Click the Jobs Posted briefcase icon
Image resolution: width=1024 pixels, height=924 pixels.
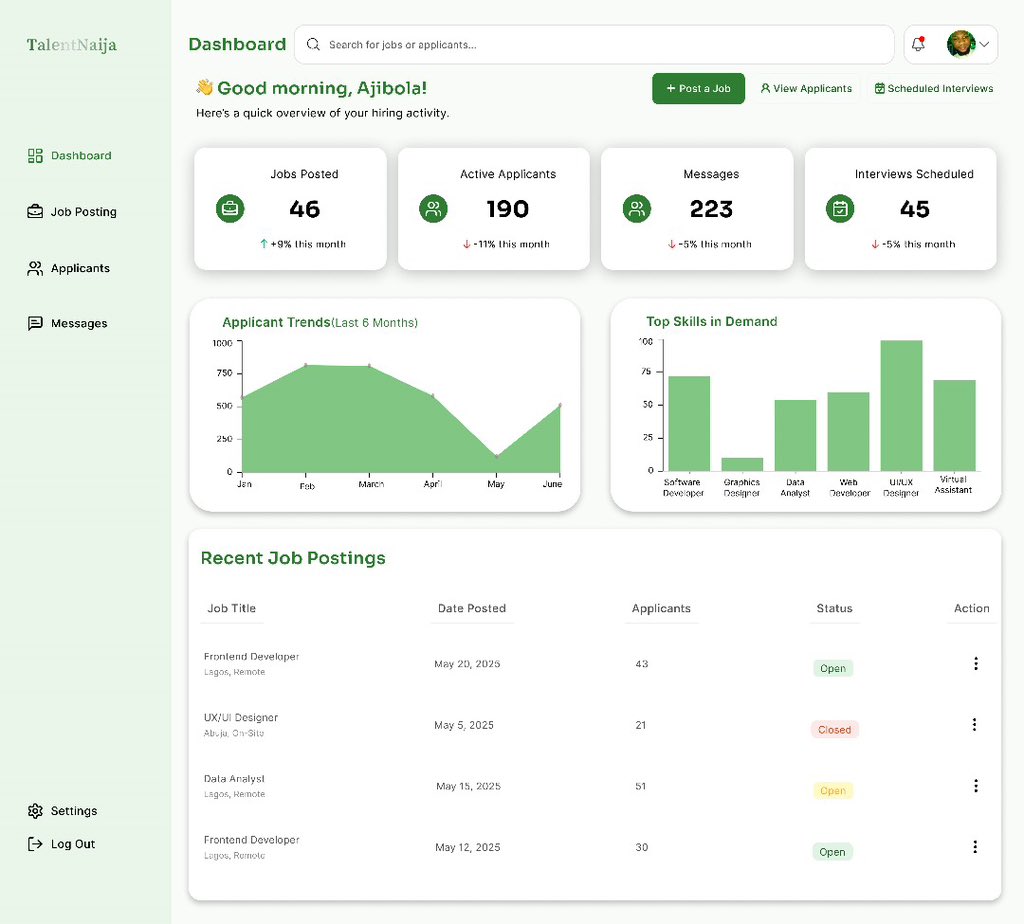pos(230,208)
